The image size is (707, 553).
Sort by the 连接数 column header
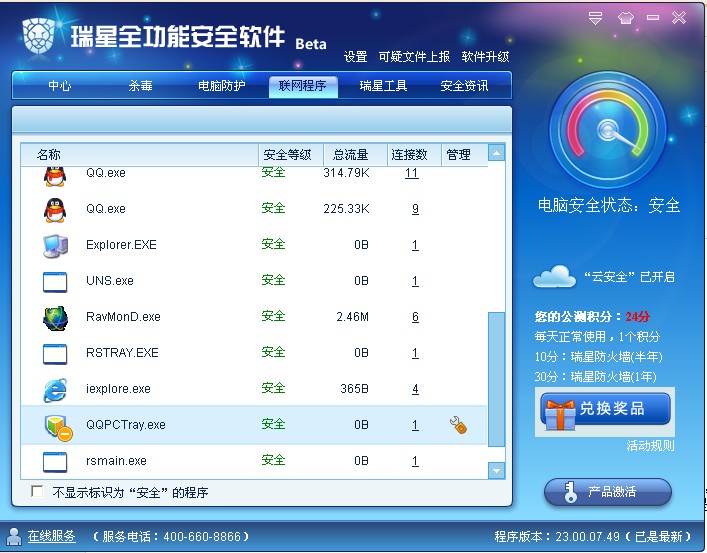click(414, 155)
